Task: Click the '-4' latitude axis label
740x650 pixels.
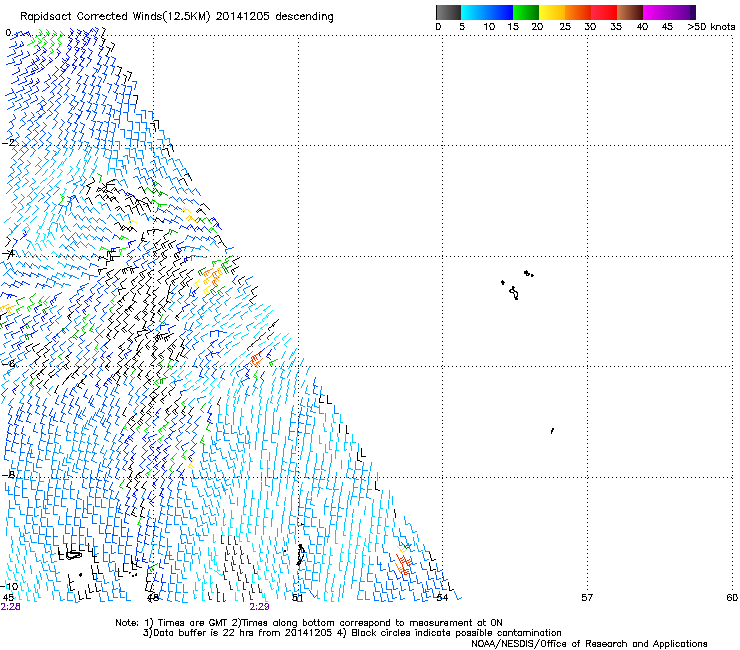Action: [8, 254]
